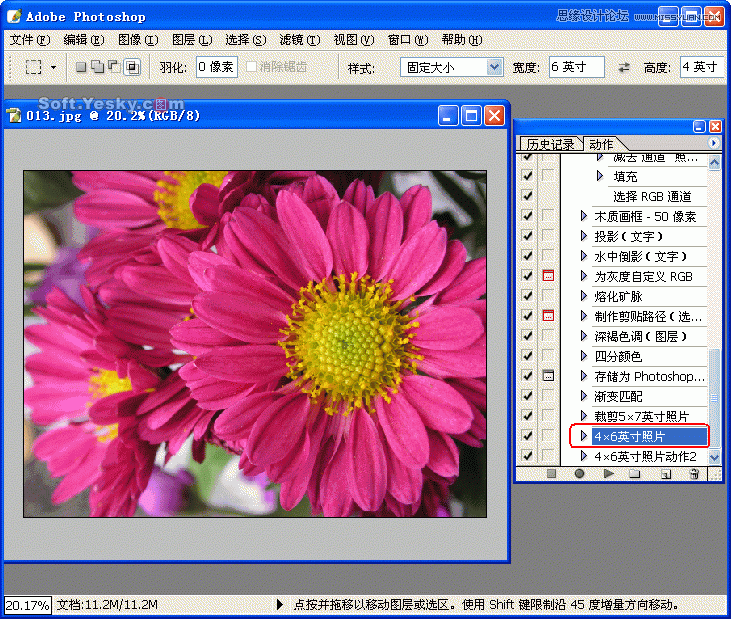Toggle the checkmark for 投影（文字）

[x=528, y=236]
